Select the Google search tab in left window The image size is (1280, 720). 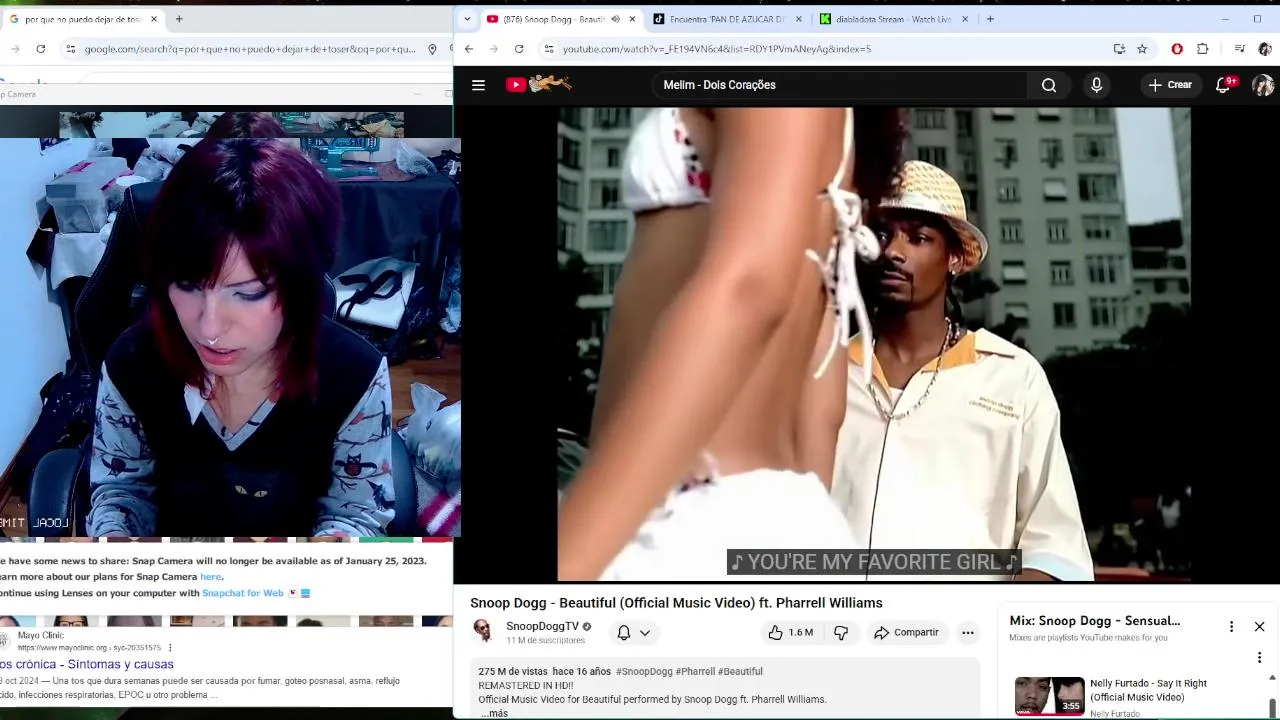click(82, 19)
